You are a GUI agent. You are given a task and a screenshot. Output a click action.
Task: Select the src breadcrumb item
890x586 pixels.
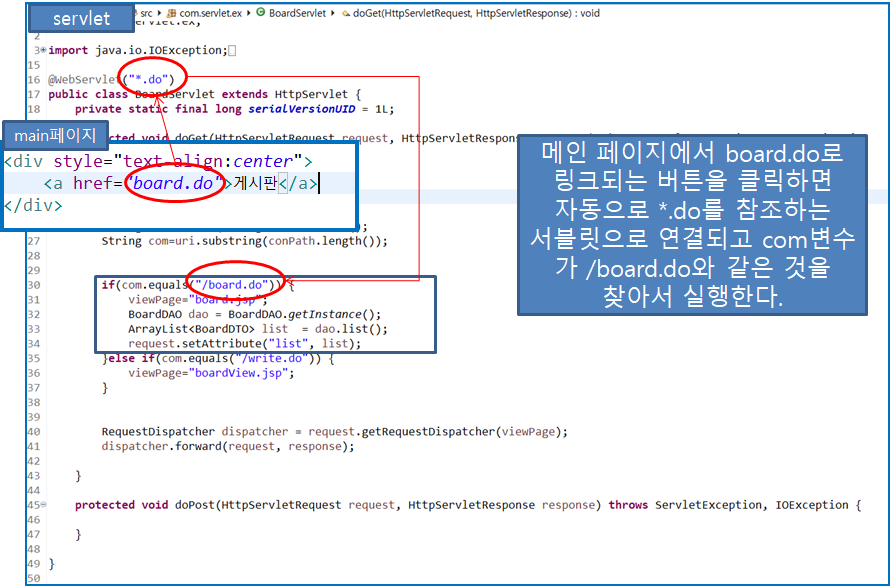tap(146, 13)
